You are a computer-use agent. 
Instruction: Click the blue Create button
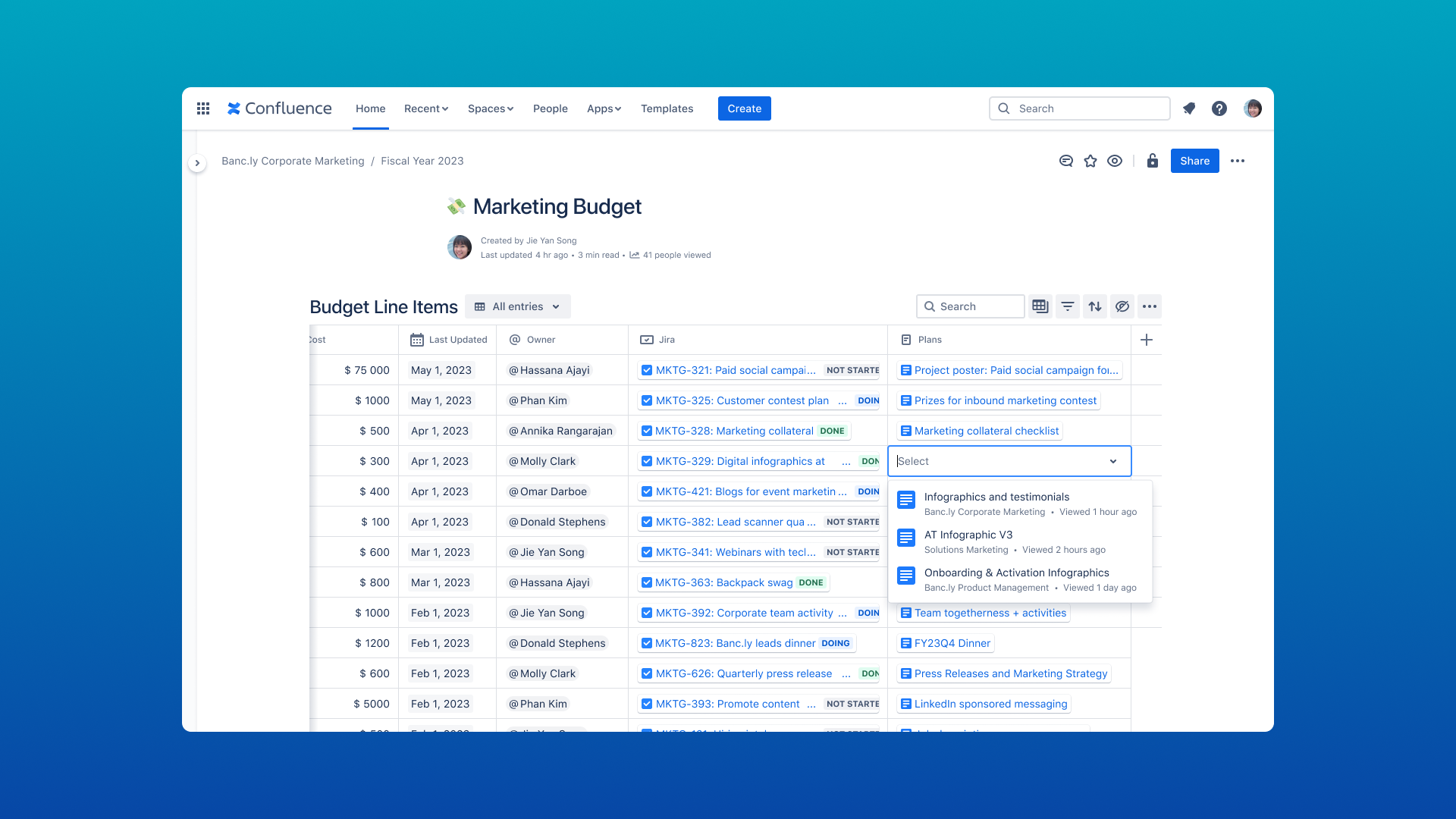[744, 108]
